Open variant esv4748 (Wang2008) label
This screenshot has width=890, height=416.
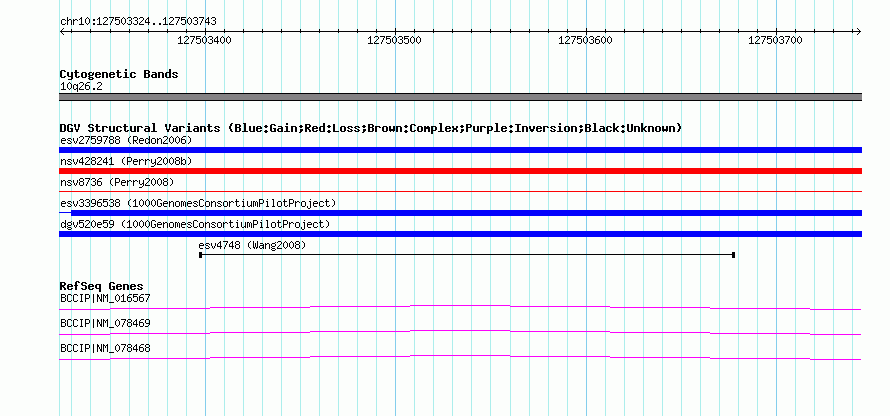click(252, 245)
